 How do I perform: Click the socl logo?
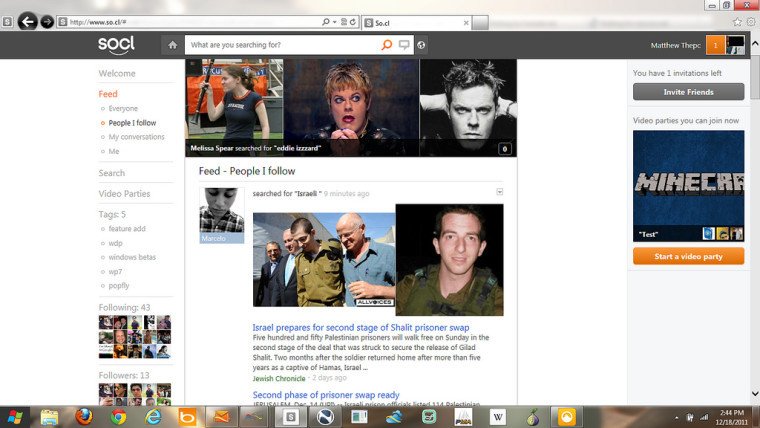(x=116, y=44)
